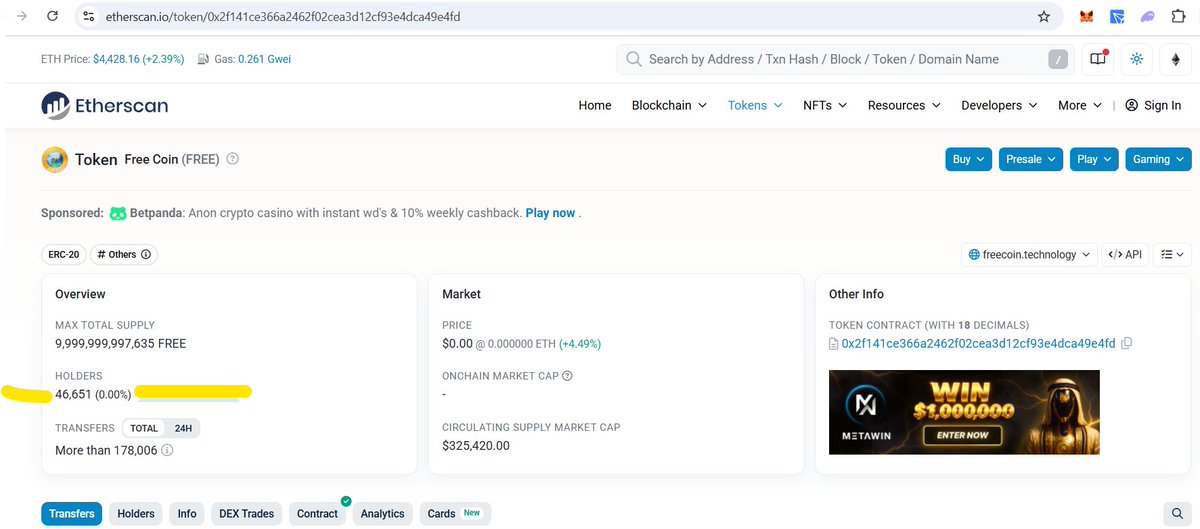
Task: Expand the More menu
Action: 1080,105
